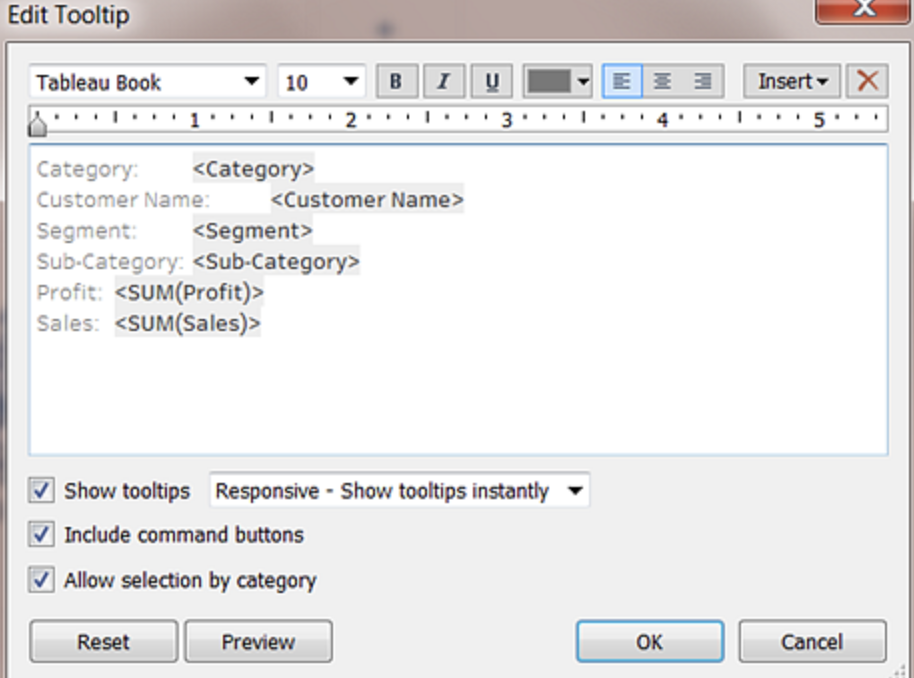The height and width of the screenshot is (678, 914).
Task: Click the <Category> field tag
Action: [x=253, y=169]
